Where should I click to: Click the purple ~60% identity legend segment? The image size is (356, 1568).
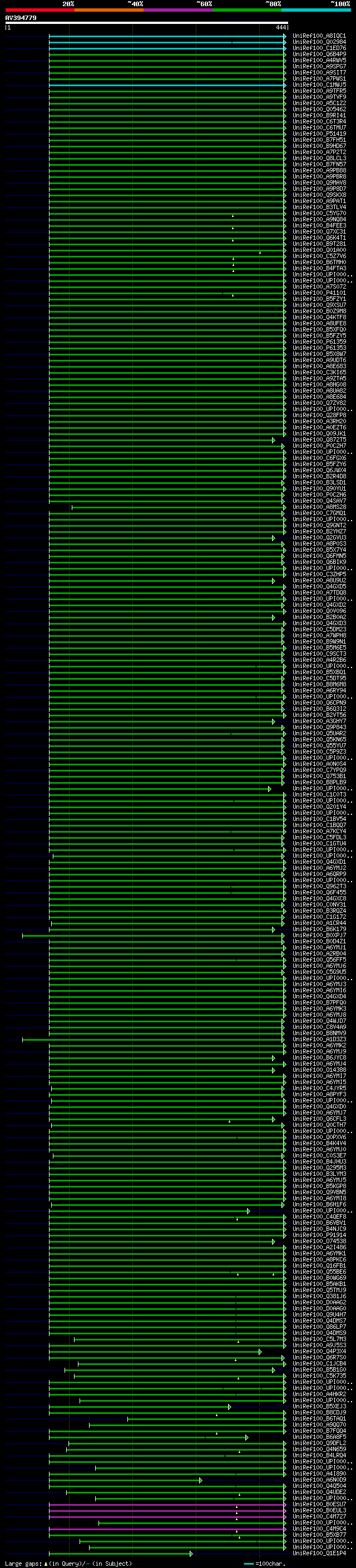(x=177, y=10)
